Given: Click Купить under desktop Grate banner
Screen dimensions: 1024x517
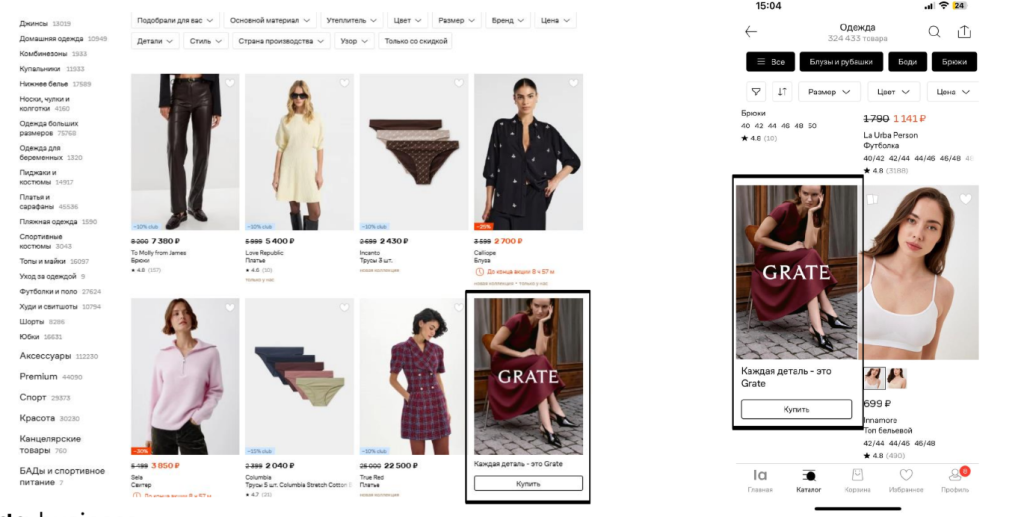Looking at the screenshot, I should [527, 483].
